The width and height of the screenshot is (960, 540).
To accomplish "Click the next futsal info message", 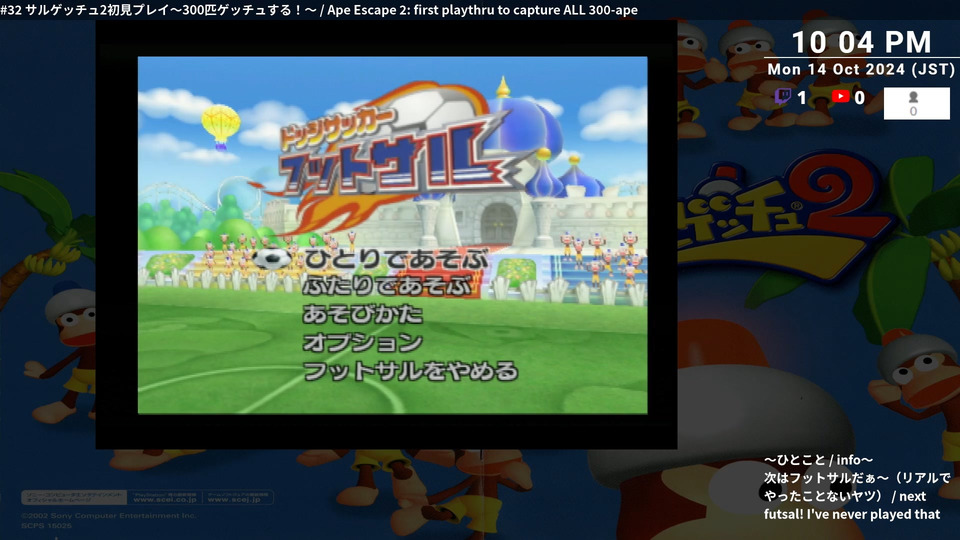I will pyautogui.click(x=857, y=496).
